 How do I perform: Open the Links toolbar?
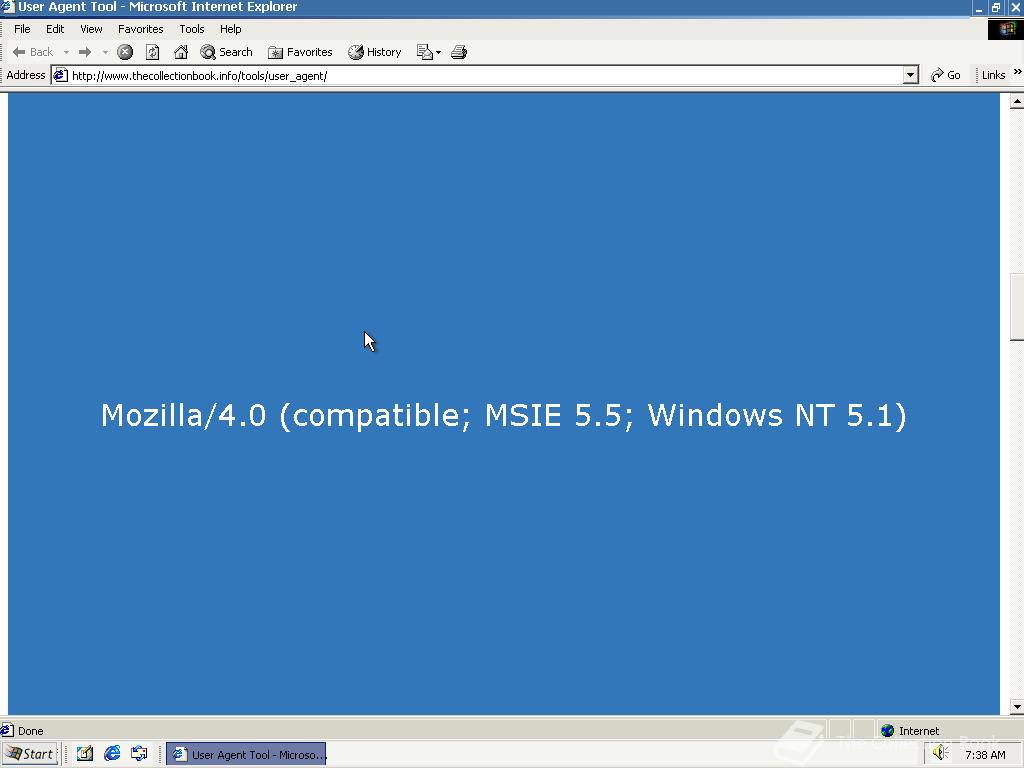click(993, 75)
